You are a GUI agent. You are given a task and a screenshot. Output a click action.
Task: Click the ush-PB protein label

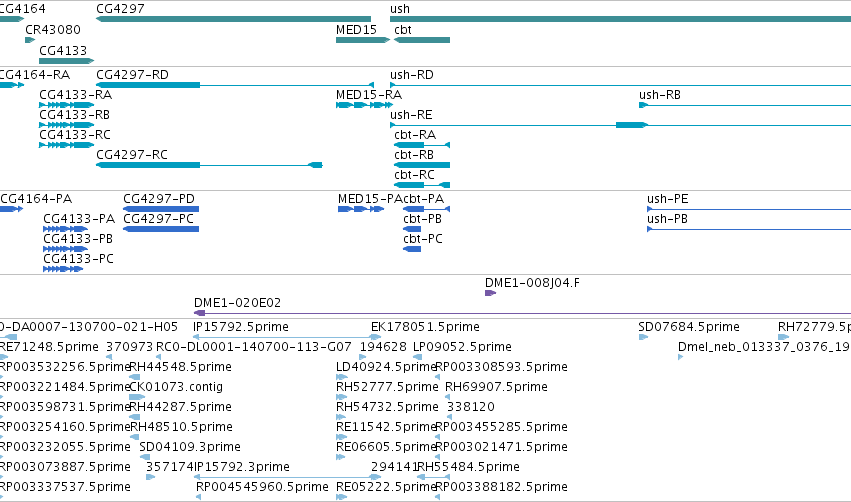click(x=667, y=219)
